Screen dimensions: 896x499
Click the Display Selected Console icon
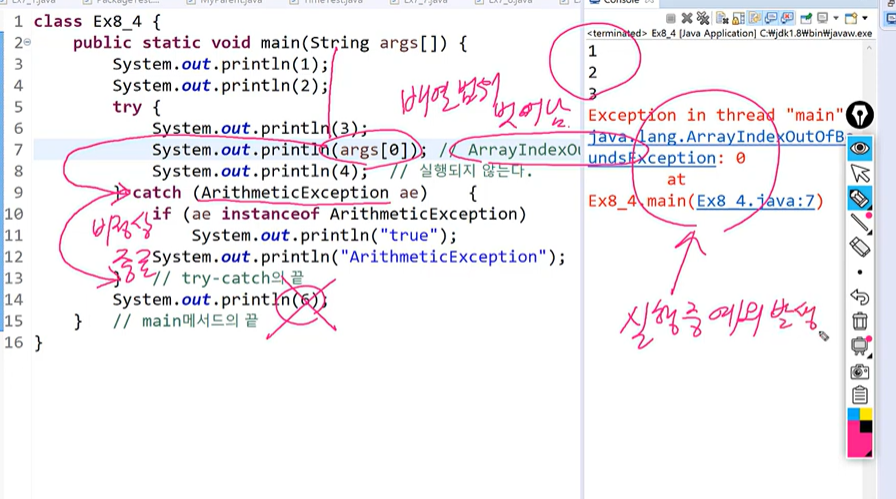click(x=822, y=18)
